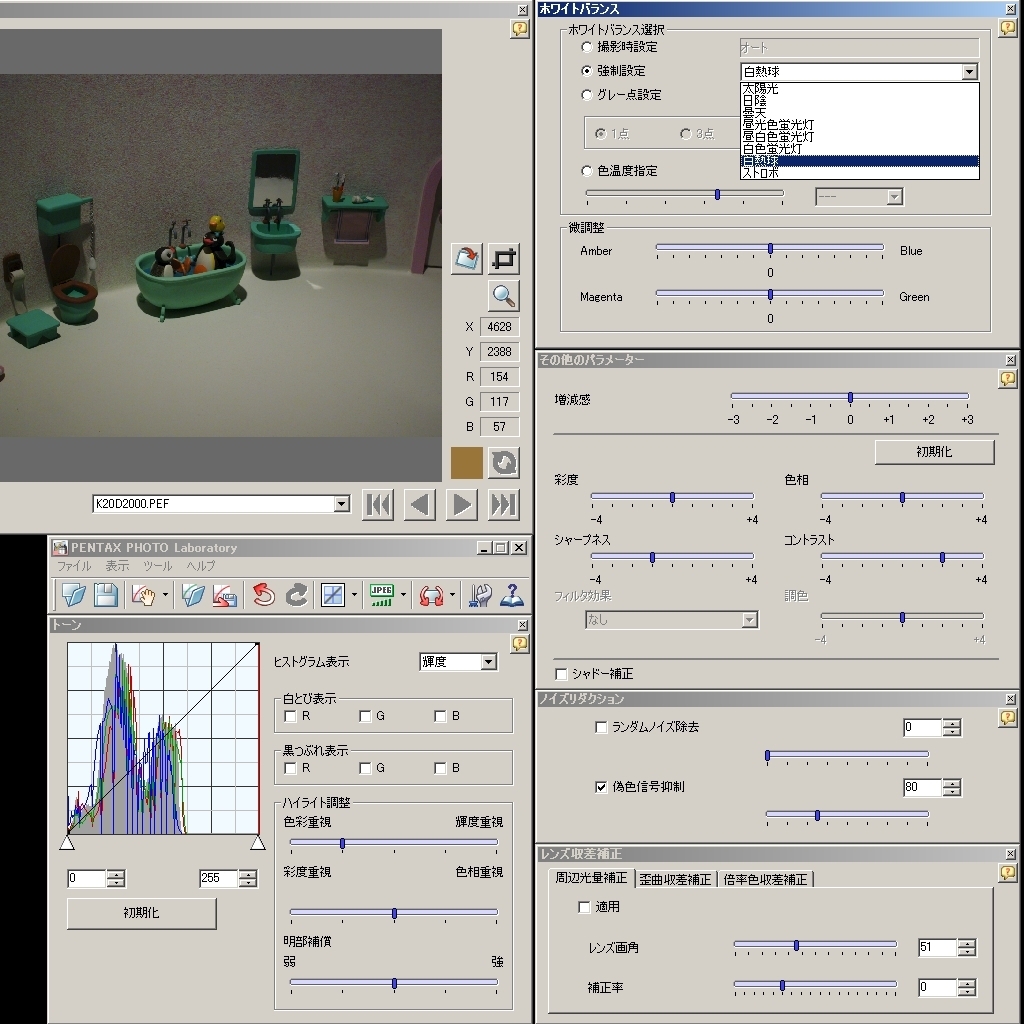Click the floppy disk save icon
Image resolution: width=1024 pixels, height=1024 pixels.
(x=105, y=596)
